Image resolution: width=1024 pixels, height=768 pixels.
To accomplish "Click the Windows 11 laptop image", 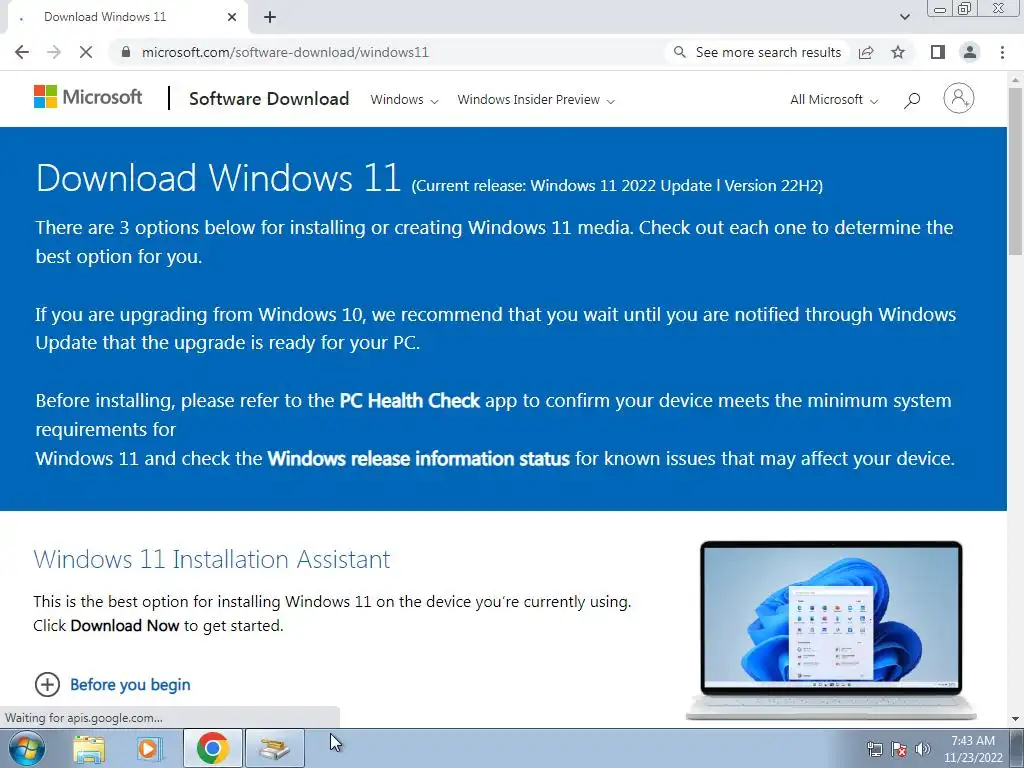I will [x=831, y=630].
